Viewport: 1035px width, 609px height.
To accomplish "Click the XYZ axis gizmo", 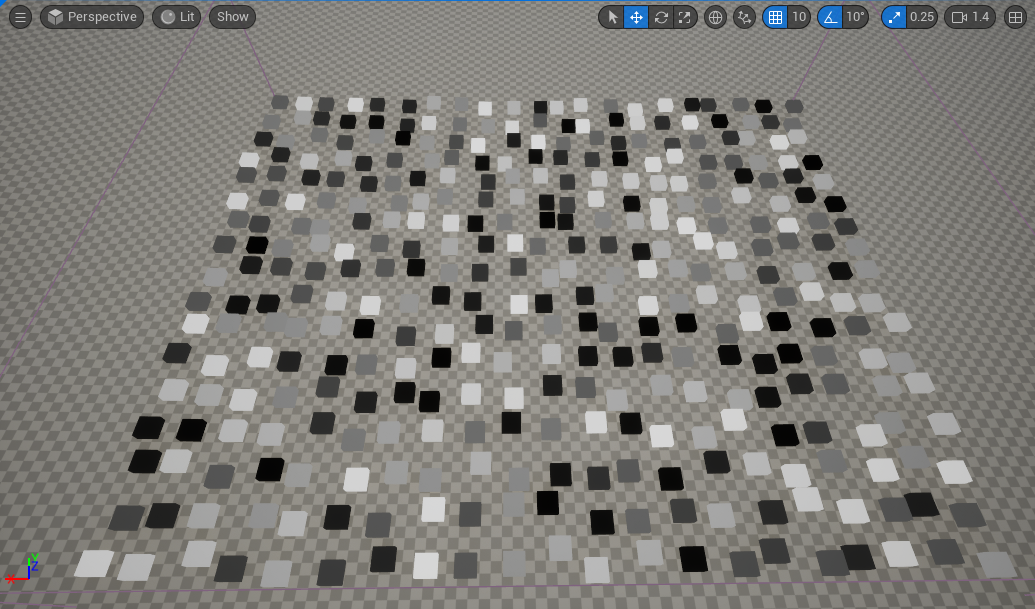I will coord(22,569).
